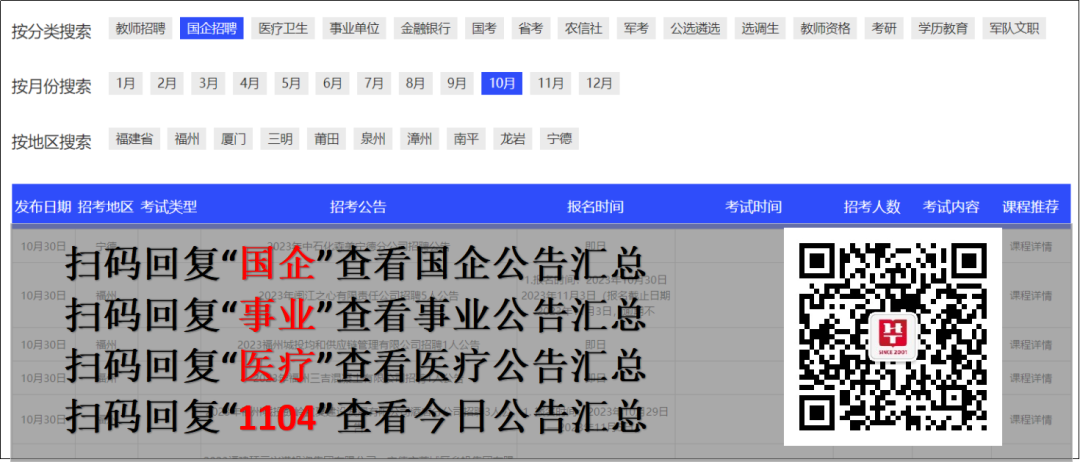Click the 考试内容 column header

tap(951, 207)
